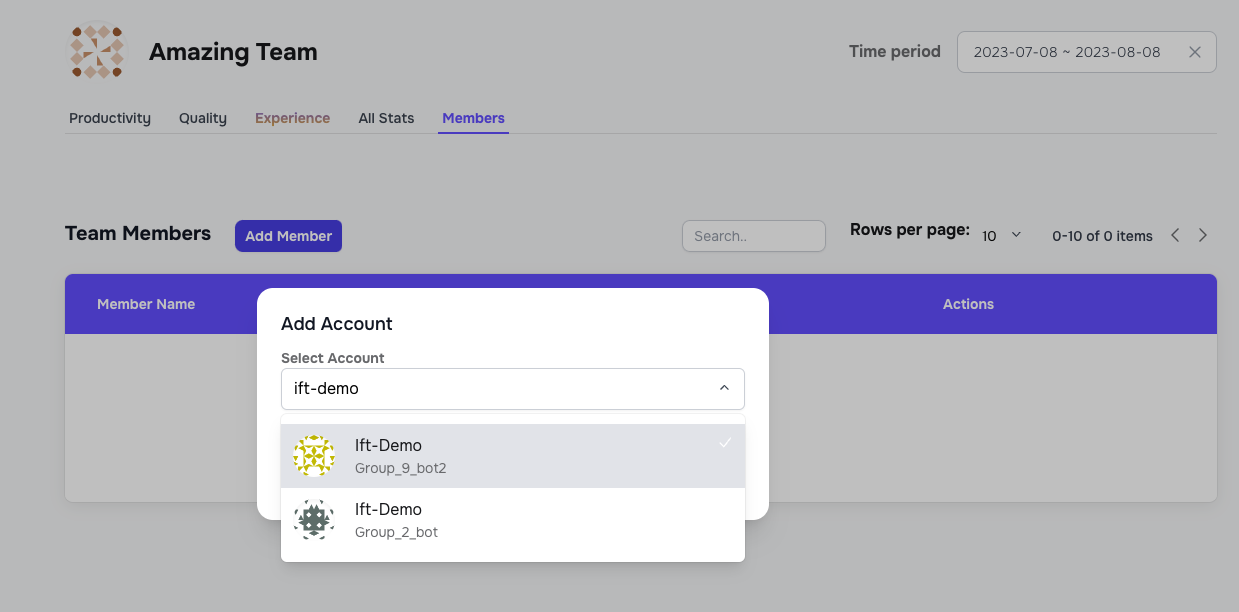Clear the time period with X icon

pyautogui.click(x=1194, y=52)
